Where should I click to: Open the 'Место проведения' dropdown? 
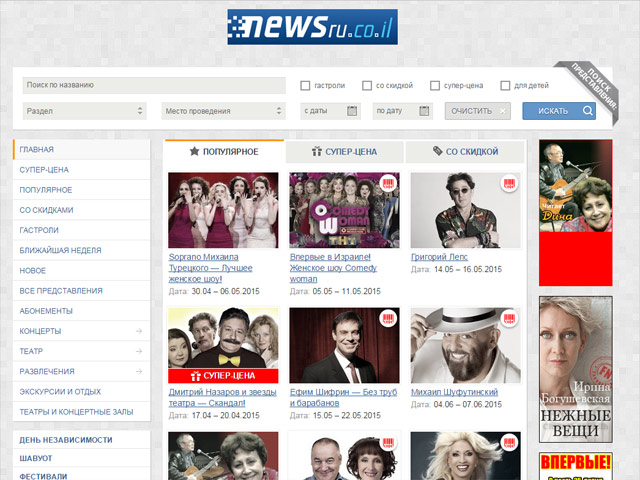pyautogui.click(x=223, y=111)
